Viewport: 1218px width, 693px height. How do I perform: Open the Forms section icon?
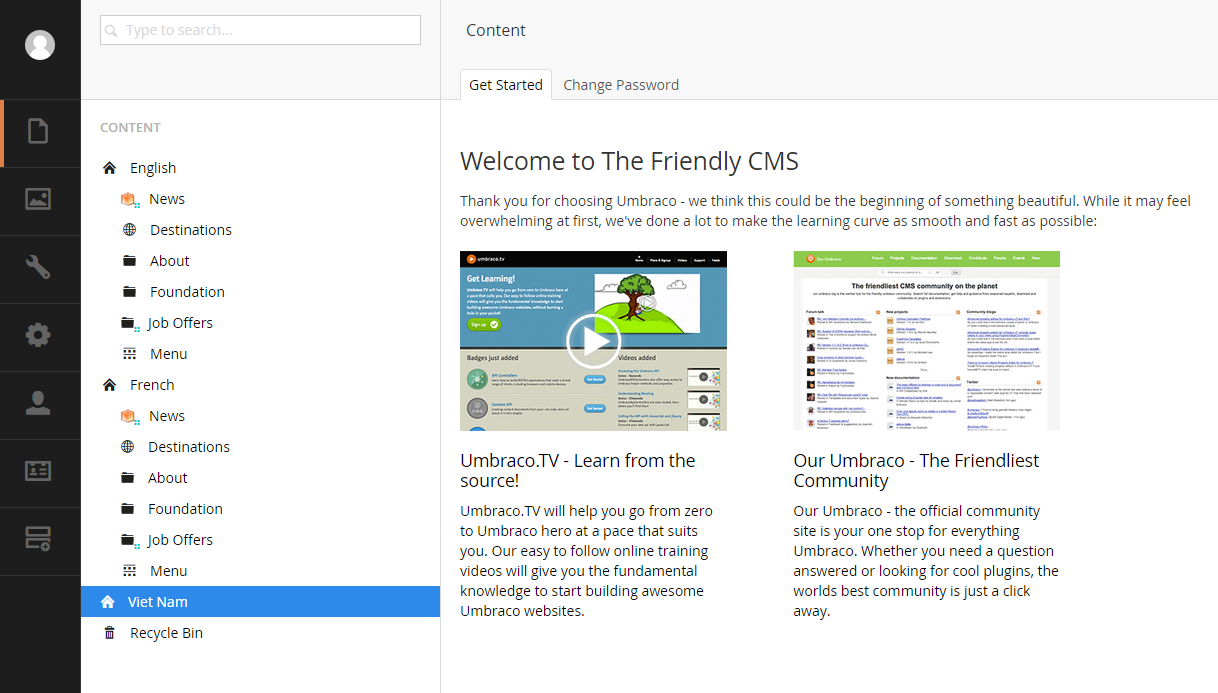click(x=38, y=539)
